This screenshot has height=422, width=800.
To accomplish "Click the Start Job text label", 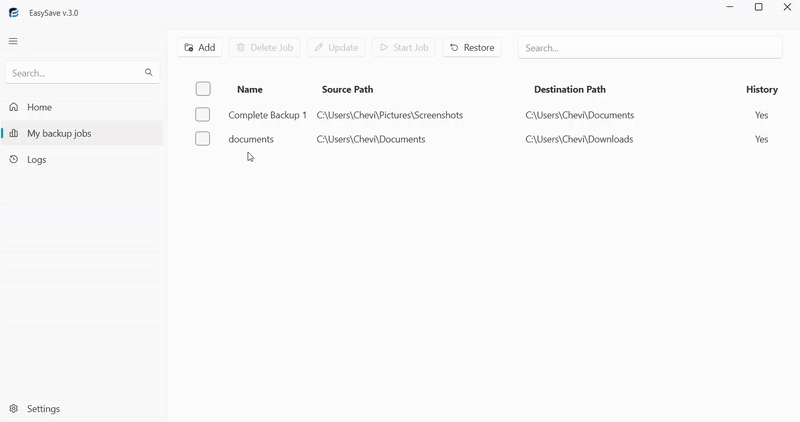I will pyautogui.click(x=411, y=47).
